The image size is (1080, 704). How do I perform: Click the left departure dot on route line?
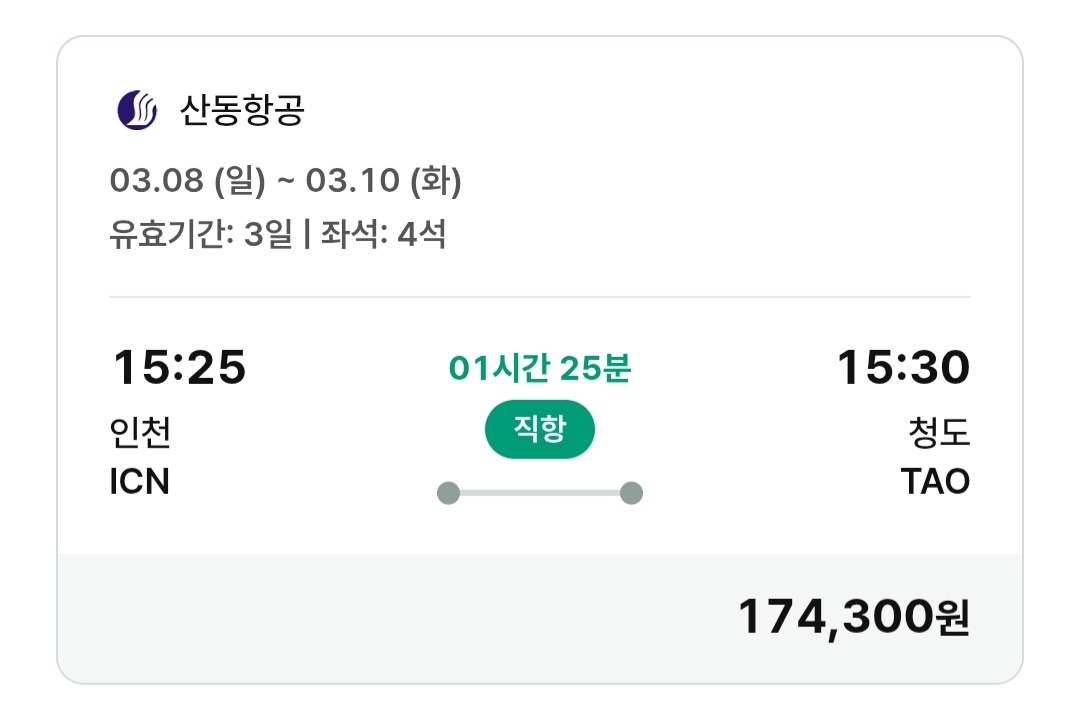[x=449, y=493]
